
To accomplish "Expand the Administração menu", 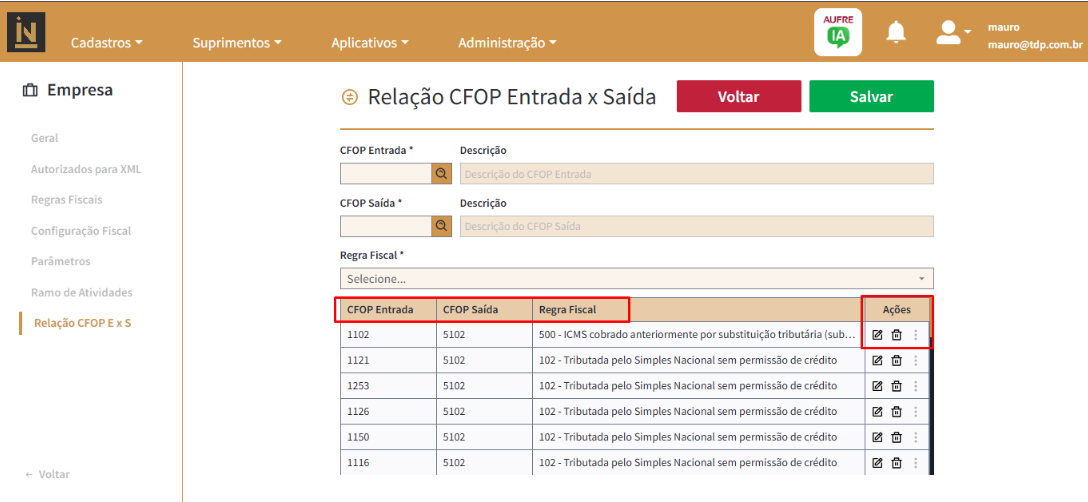I will 506,43.
